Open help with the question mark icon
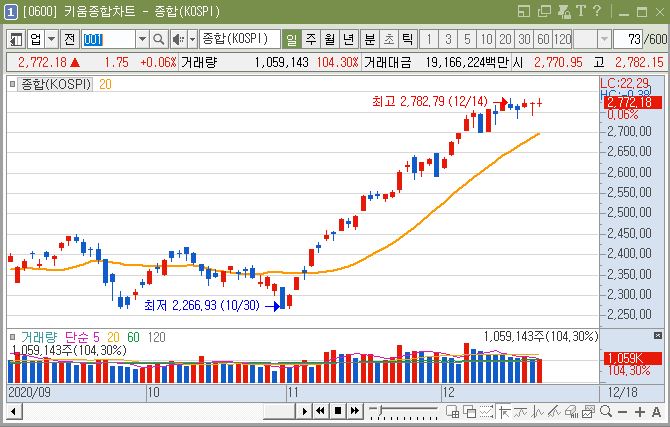This screenshot has height=427, width=670. pos(597,11)
